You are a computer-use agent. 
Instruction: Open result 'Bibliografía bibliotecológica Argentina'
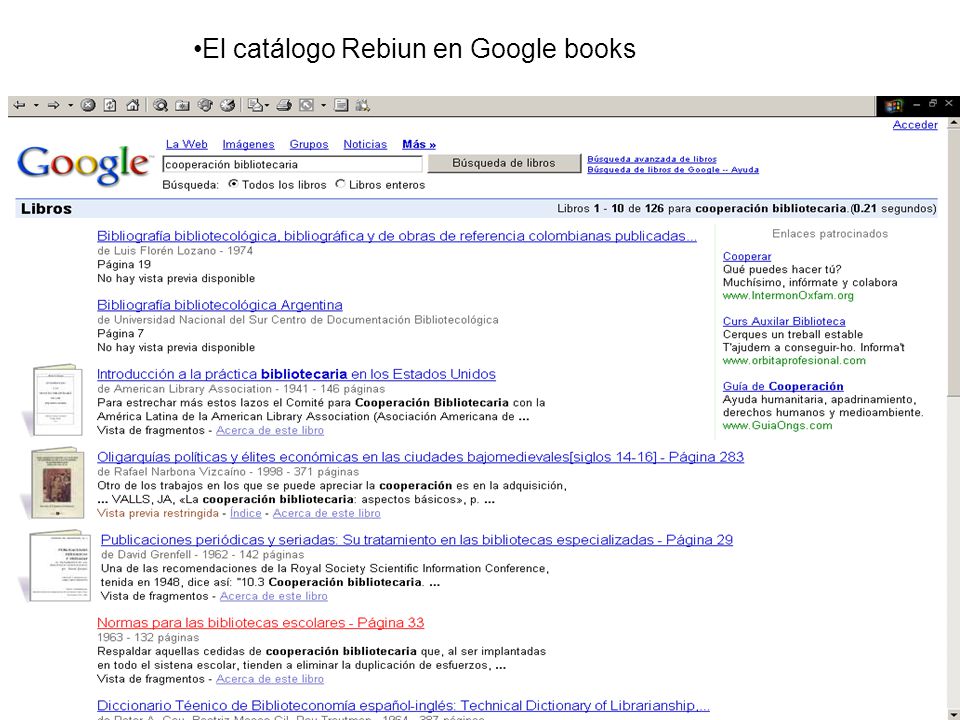point(220,305)
